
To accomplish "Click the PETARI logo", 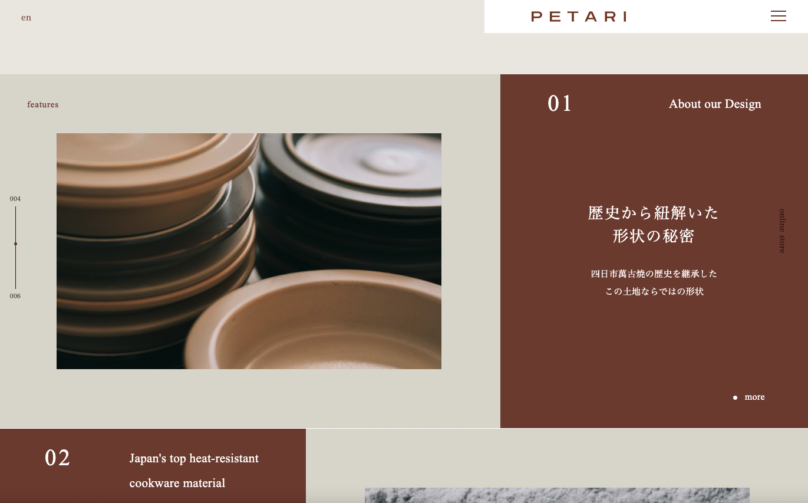I will pos(579,16).
